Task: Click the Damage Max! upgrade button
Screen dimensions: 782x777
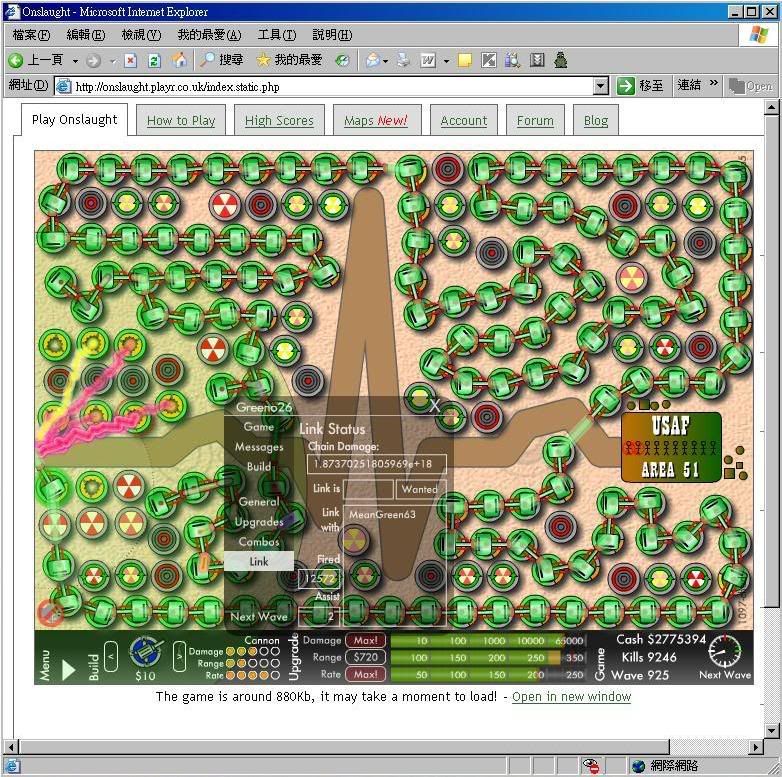Action: pos(366,640)
